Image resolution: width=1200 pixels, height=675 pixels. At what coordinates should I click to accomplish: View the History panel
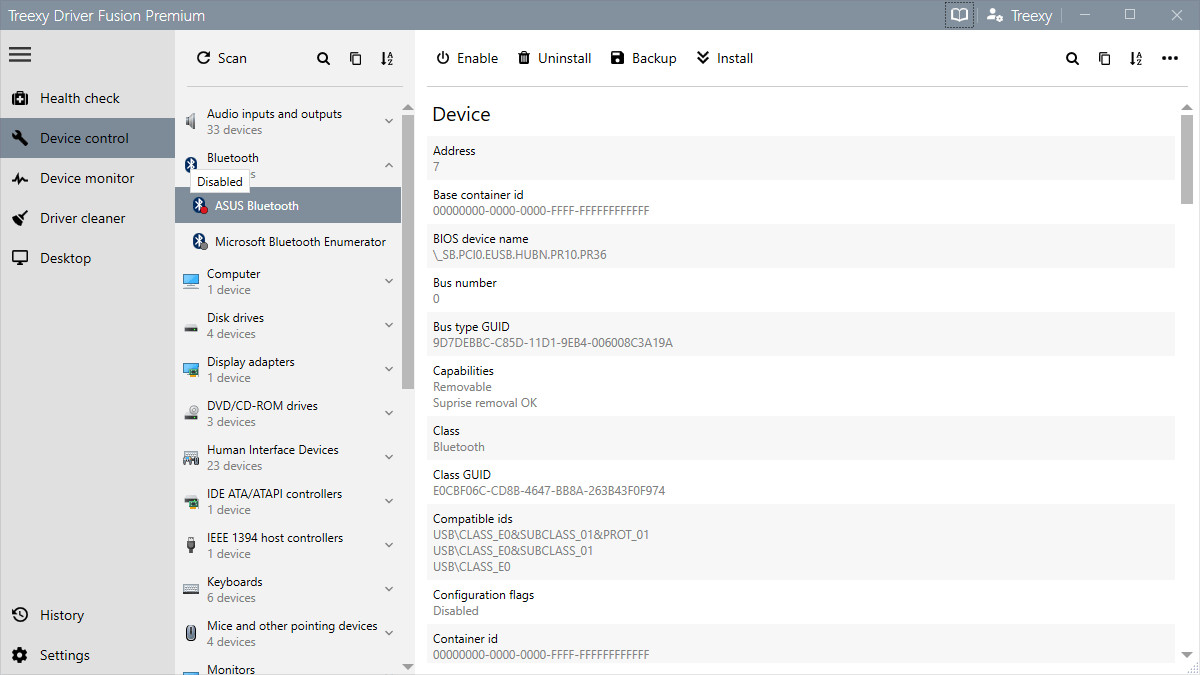[x=62, y=615]
